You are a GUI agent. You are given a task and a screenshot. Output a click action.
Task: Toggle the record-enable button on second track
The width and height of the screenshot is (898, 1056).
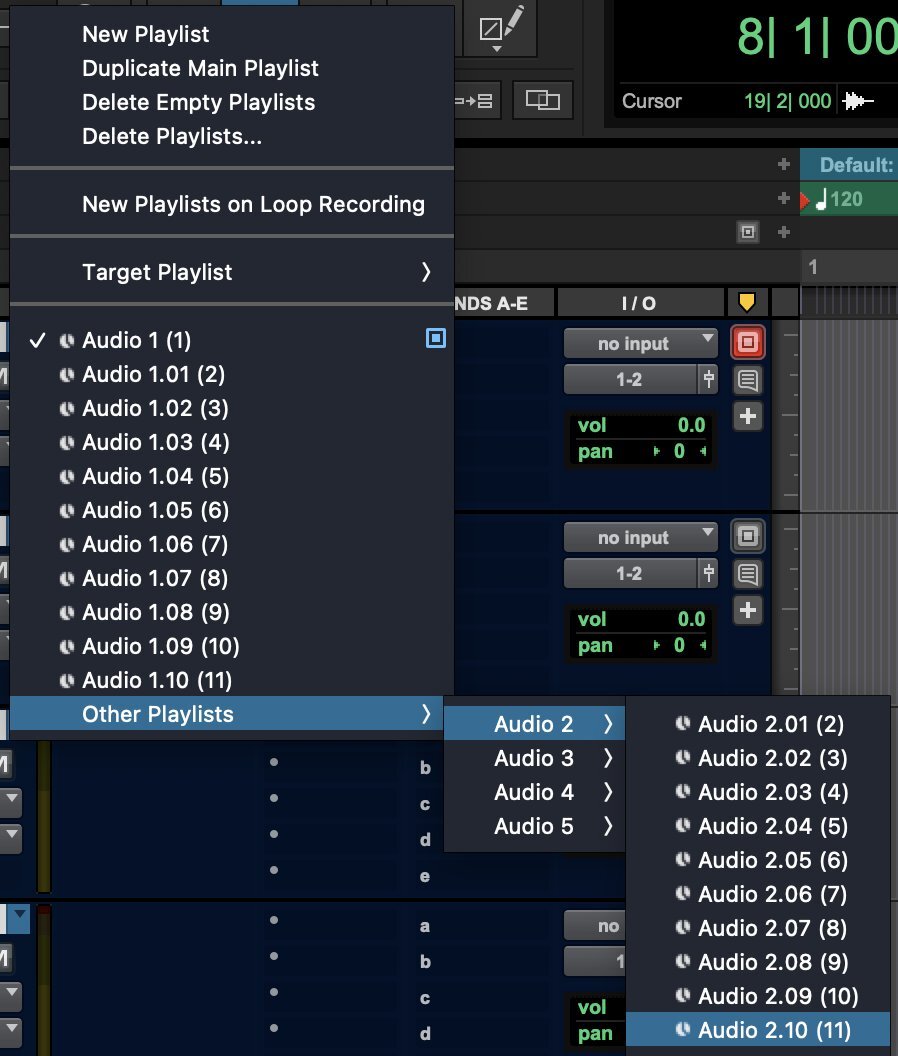pyautogui.click(x=748, y=536)
